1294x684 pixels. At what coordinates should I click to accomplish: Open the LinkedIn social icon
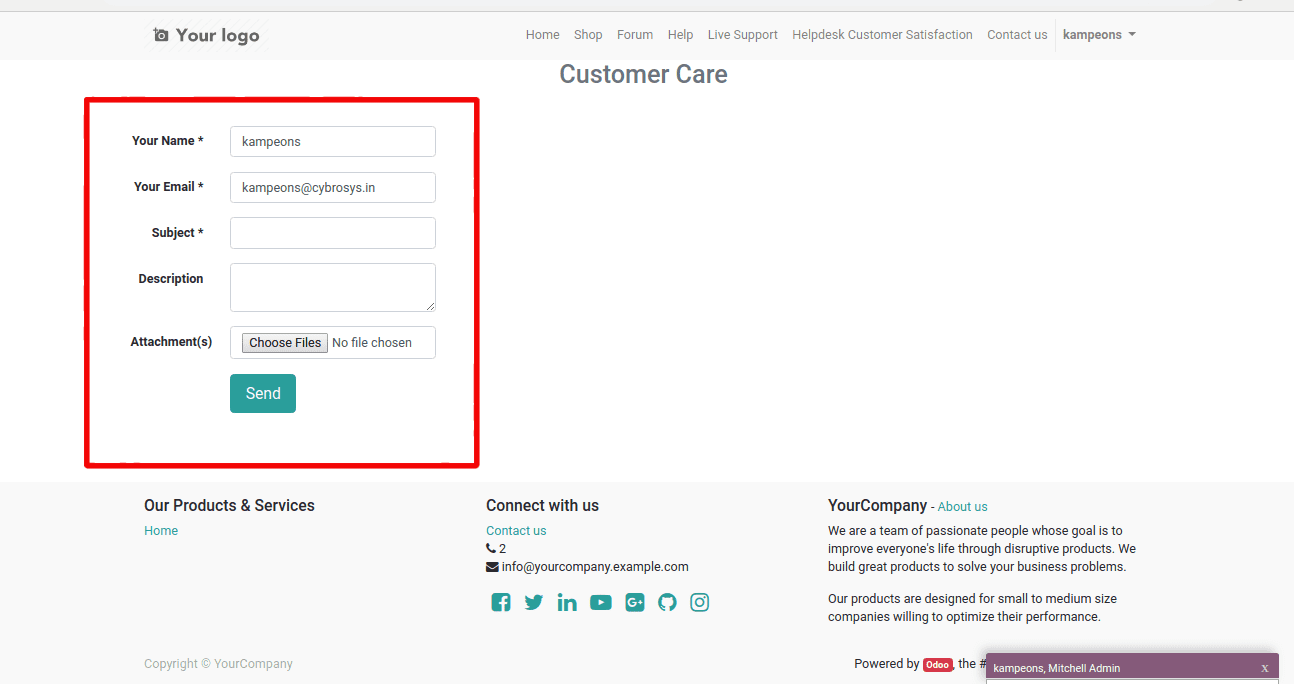567,602
